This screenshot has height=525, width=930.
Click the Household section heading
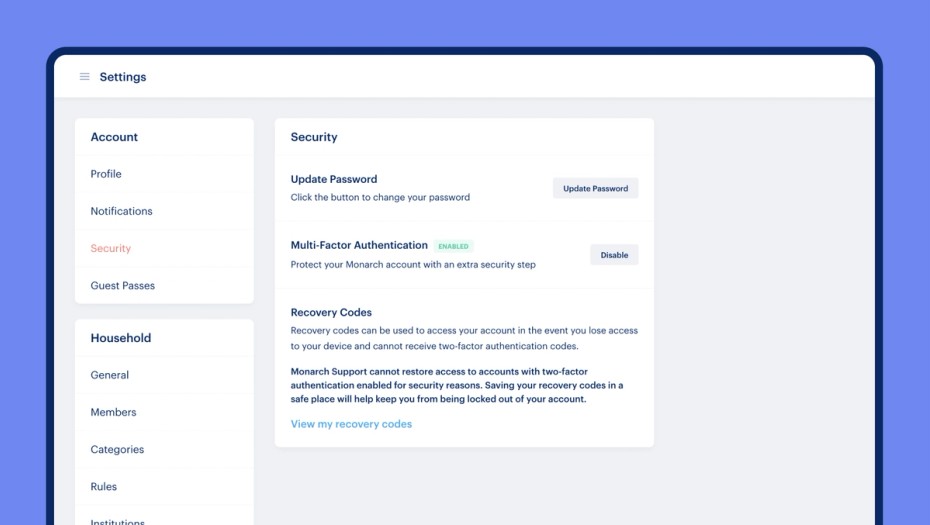tap(120, 338)
